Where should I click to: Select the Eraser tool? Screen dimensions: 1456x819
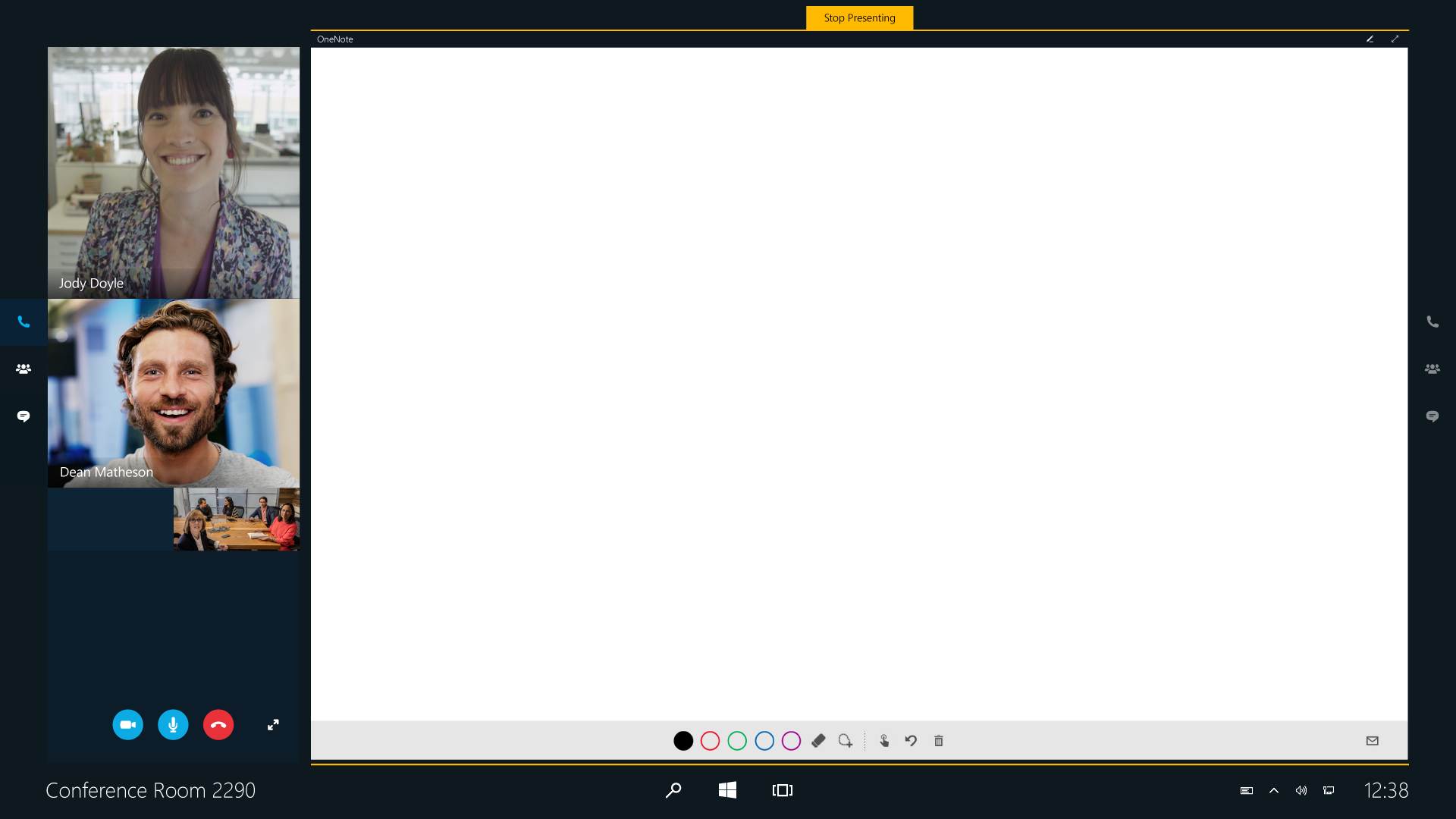(x=818, y=741)
